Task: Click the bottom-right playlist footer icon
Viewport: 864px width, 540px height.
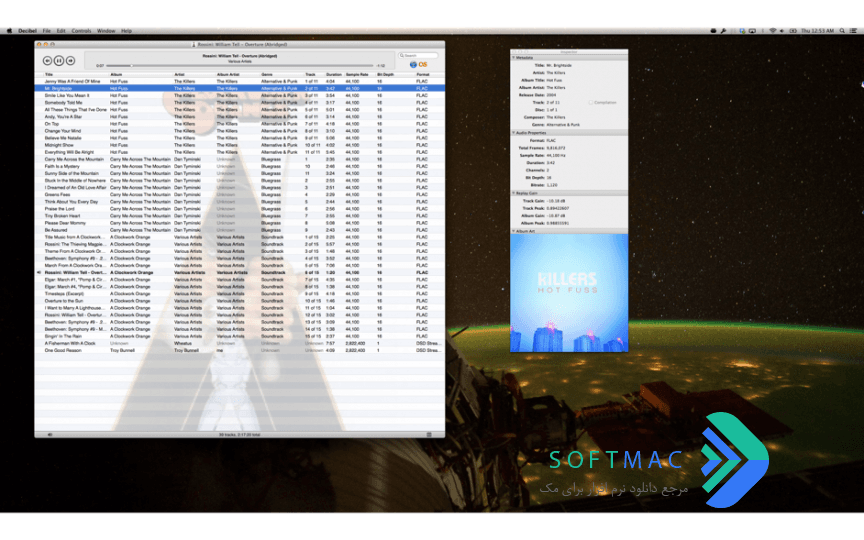Action: click(429, 435)
